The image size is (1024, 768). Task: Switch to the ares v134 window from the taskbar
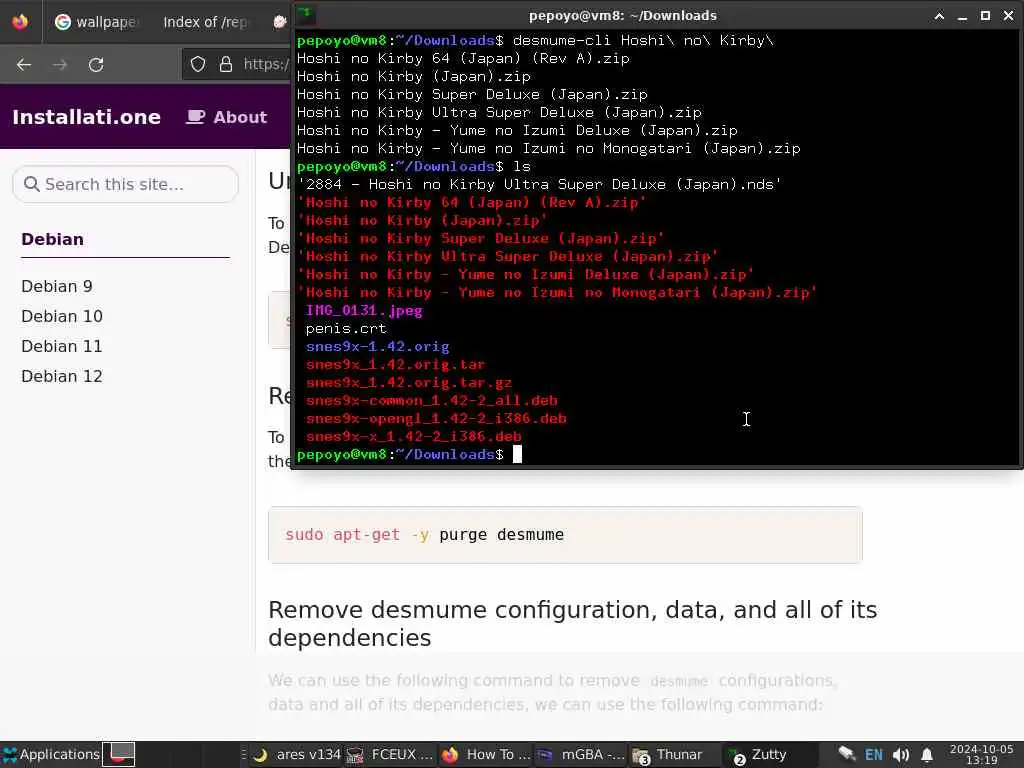click(297, 755)
